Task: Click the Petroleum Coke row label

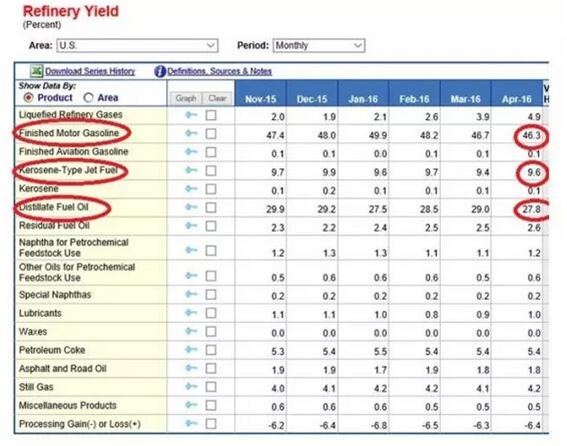Action: 52,350
